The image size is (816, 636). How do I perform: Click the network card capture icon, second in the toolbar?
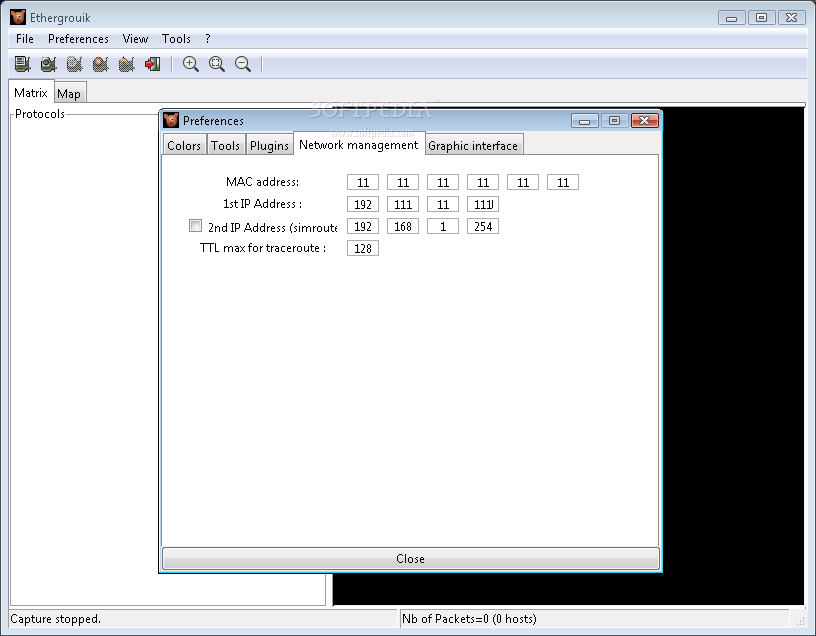click(48, 64)
